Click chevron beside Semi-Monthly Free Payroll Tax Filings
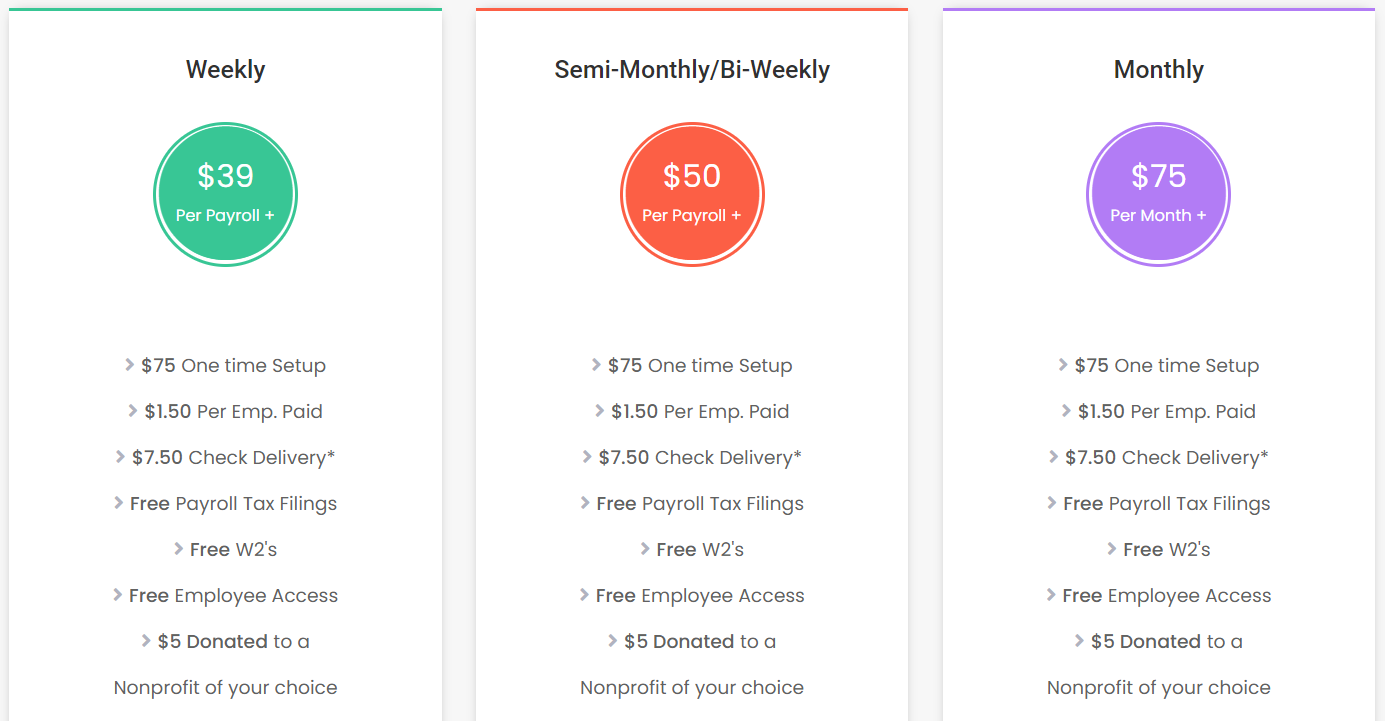 click(x=585, y=503)
